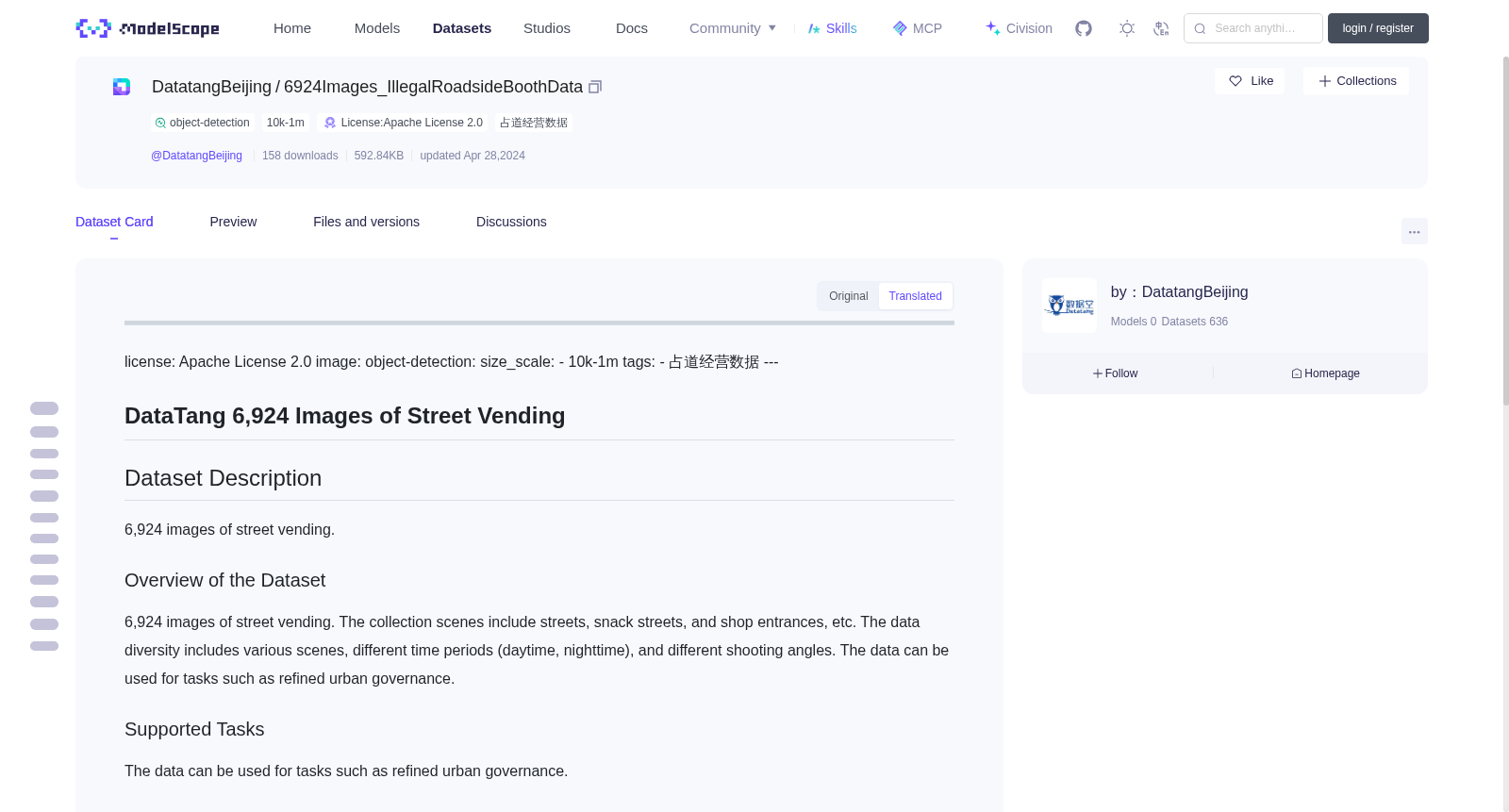Click the '6,924 images of street vending.' line
The width and height of the screenshot is (1509, 812).
click(x=230, y=530)
